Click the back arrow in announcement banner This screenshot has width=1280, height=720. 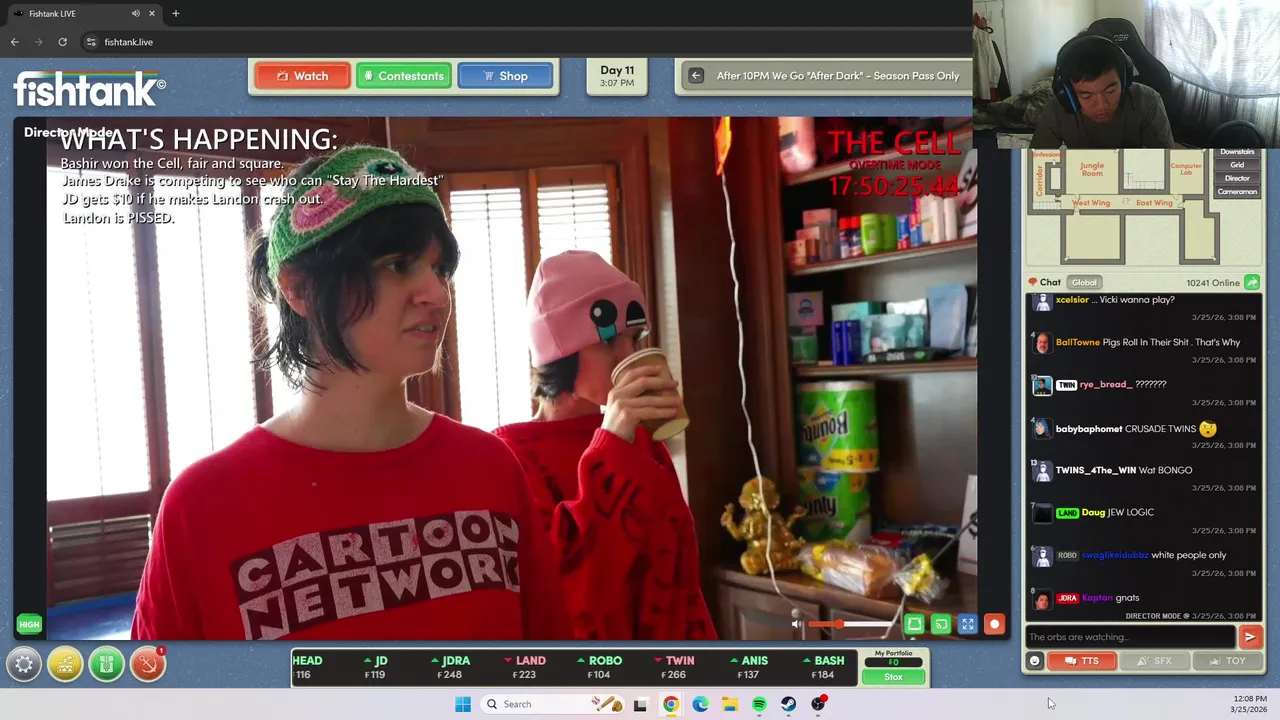(x=696, y=76)
